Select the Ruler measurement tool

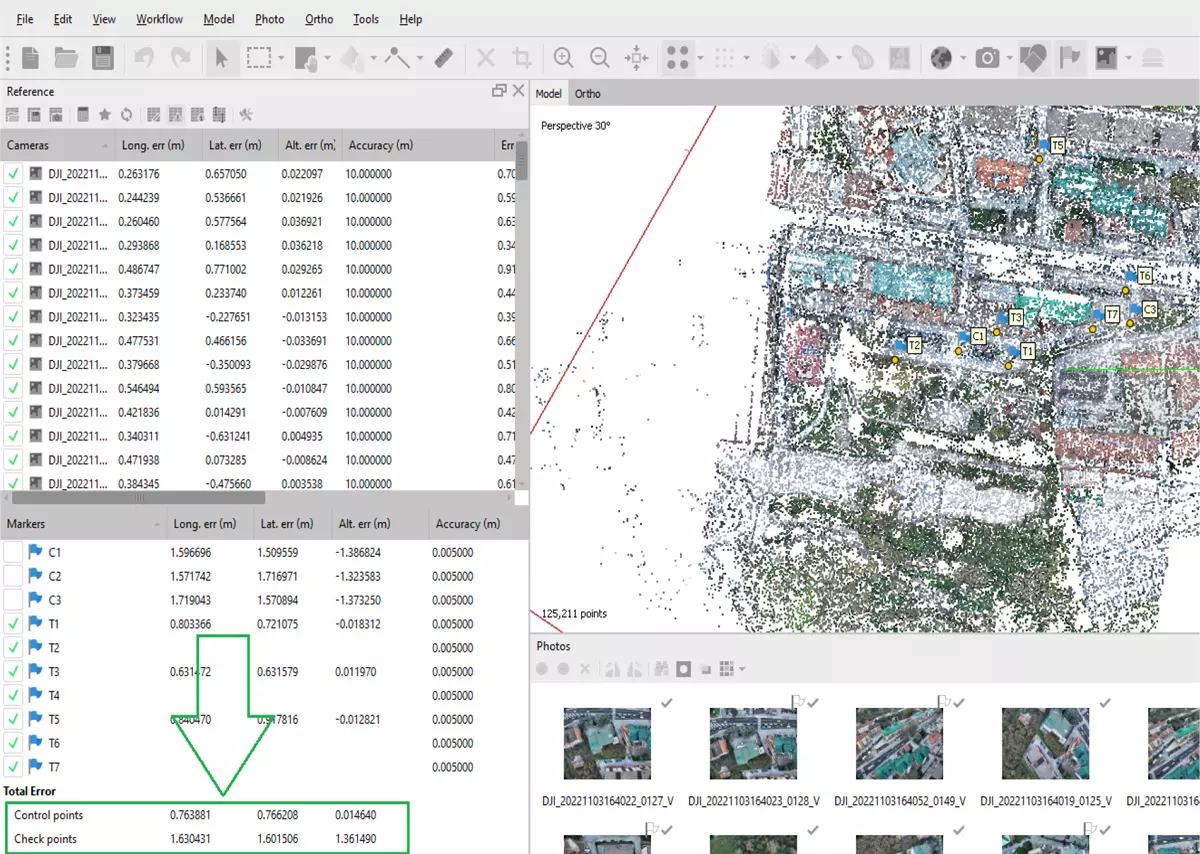(444, 58)
